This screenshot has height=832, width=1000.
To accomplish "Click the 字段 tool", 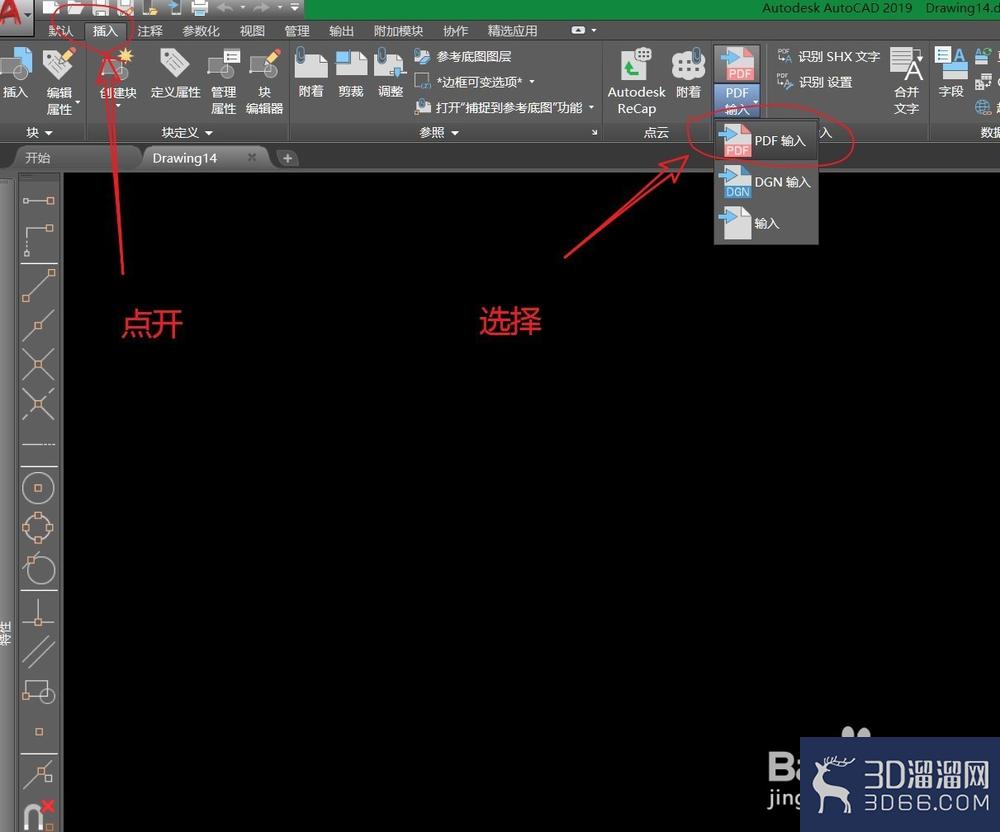I will click(x=950, y=73).
